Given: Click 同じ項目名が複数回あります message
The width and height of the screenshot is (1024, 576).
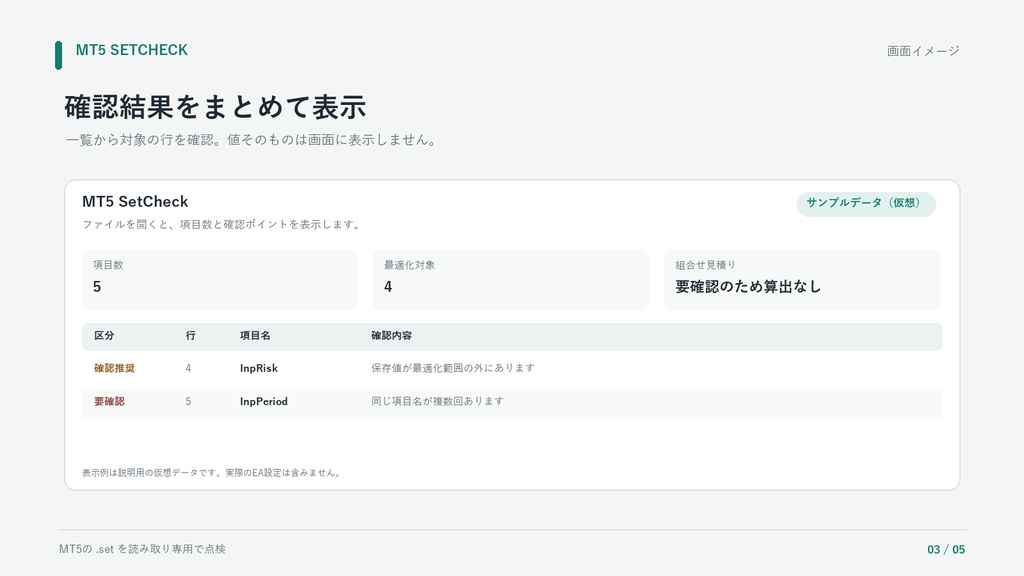Looking at the screenshot, I should point(438,402).
